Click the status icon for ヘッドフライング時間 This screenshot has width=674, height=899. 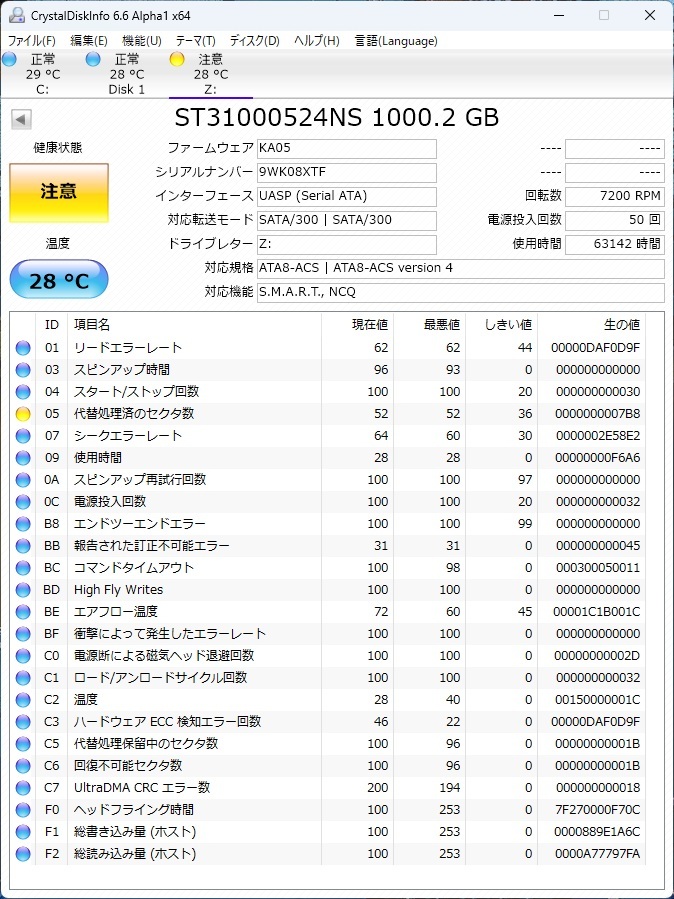pos(23,810)
